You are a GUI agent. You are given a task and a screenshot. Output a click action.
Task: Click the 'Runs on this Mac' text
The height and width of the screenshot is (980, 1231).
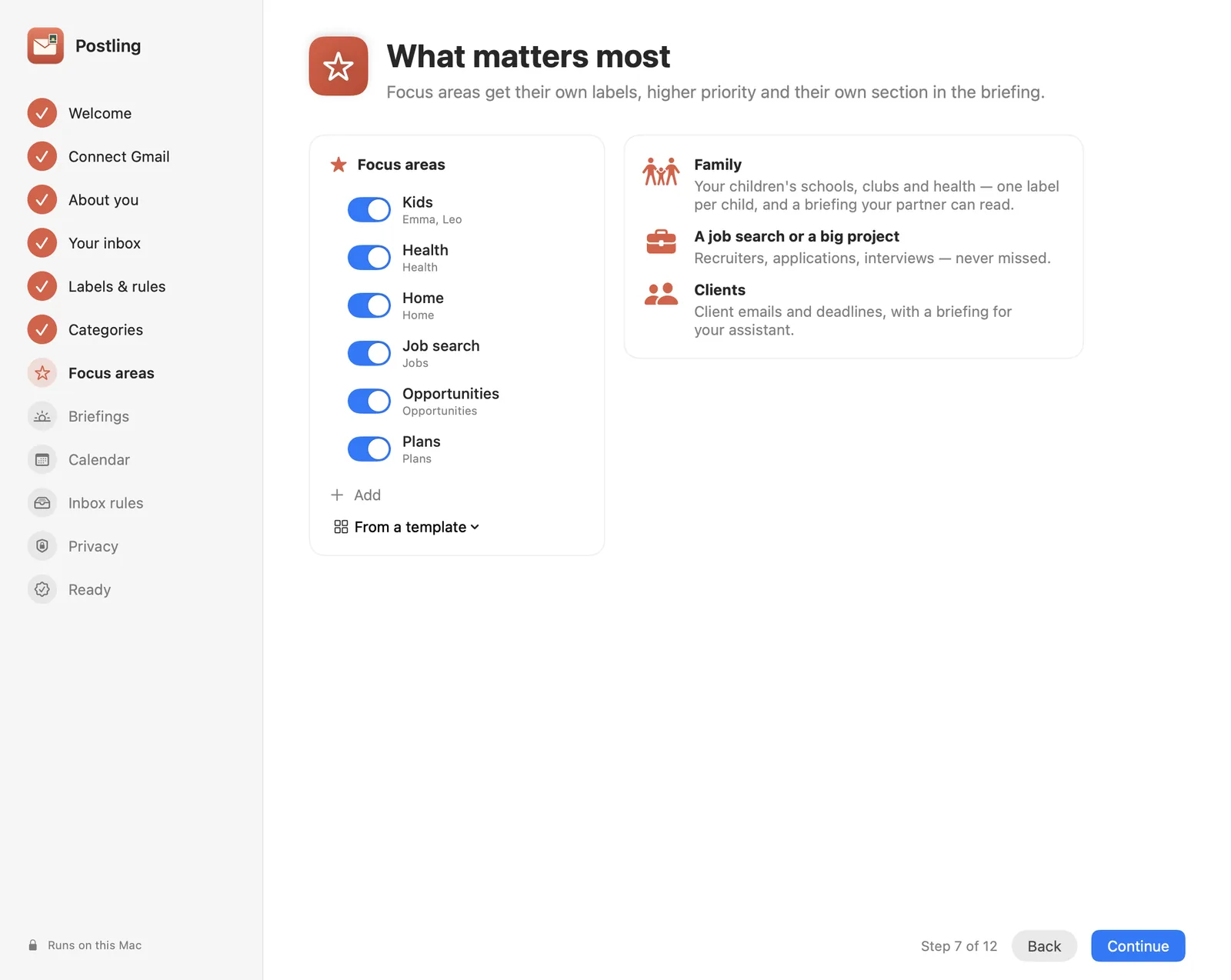95,945
